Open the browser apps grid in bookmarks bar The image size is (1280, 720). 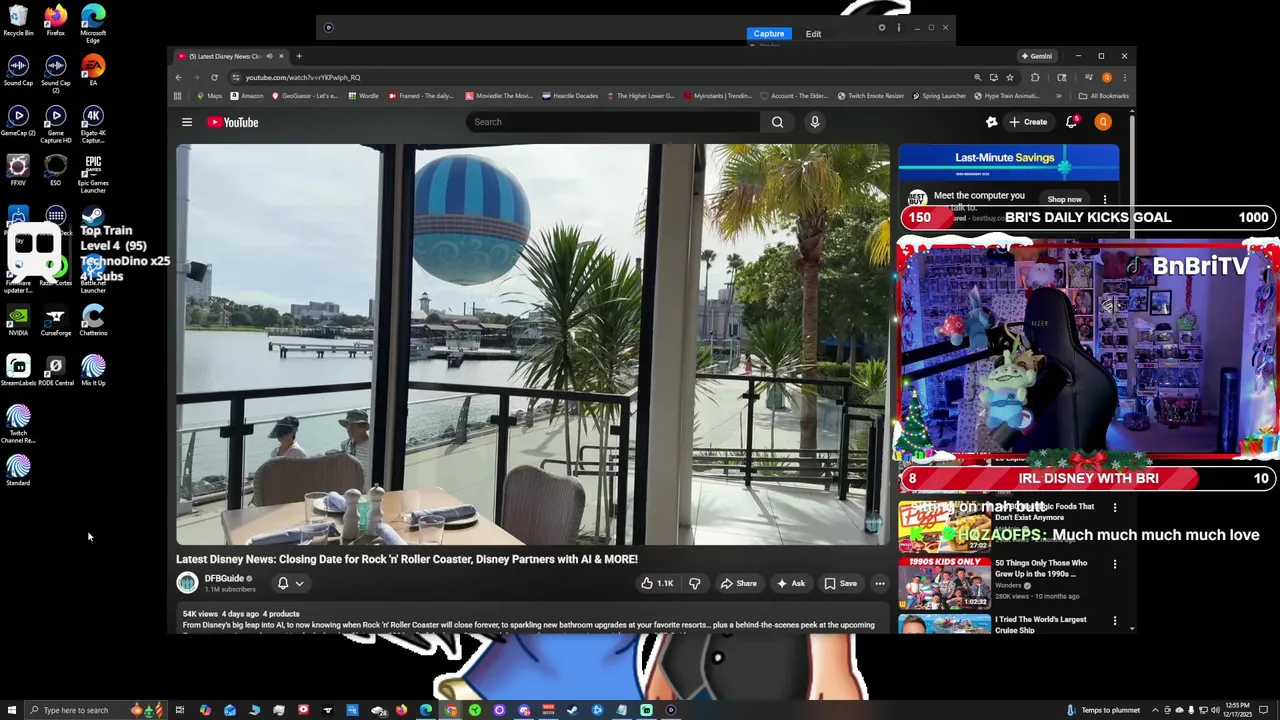click(177, 96)
